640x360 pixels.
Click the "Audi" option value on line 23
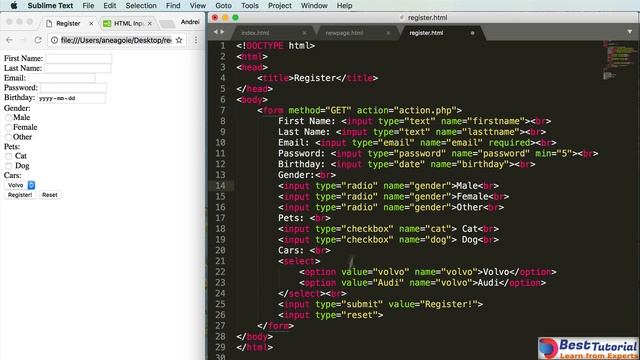click(x=388, y=283)
